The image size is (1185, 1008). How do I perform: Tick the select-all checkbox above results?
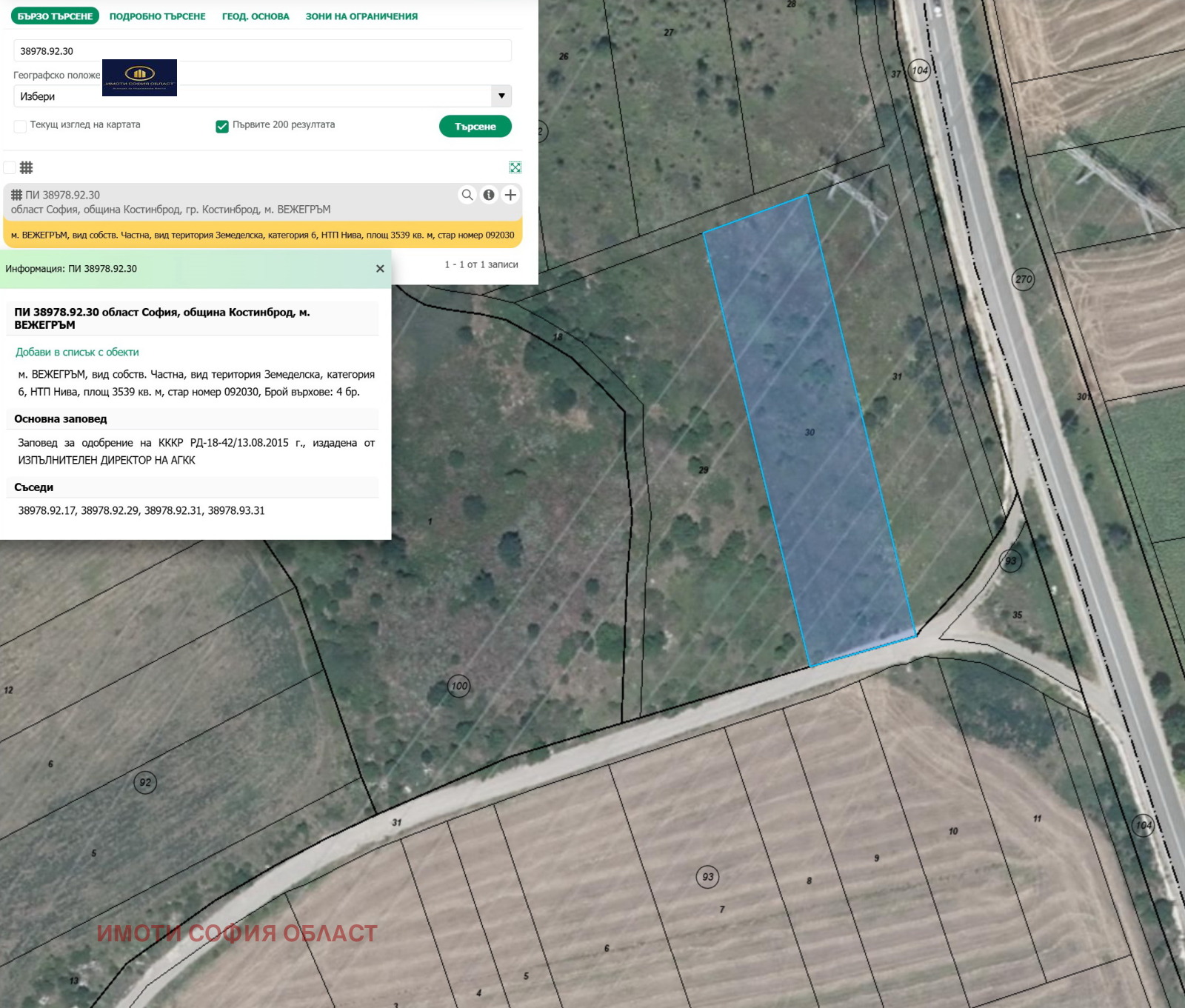[x=10, y=167]
